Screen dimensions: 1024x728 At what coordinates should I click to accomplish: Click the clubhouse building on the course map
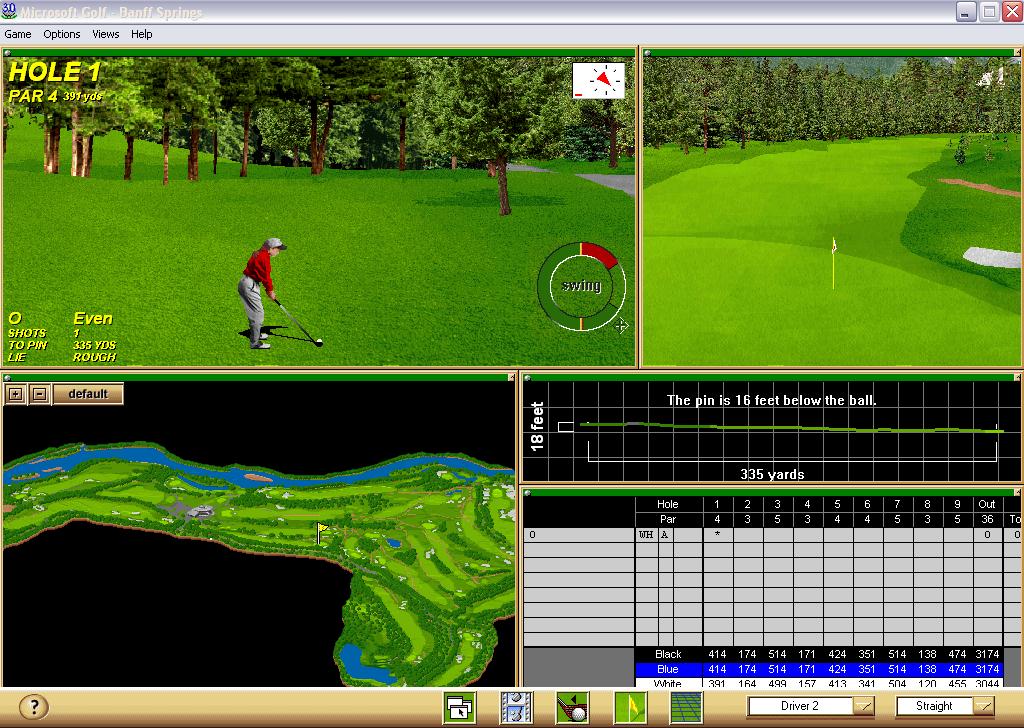click(199, 513)
